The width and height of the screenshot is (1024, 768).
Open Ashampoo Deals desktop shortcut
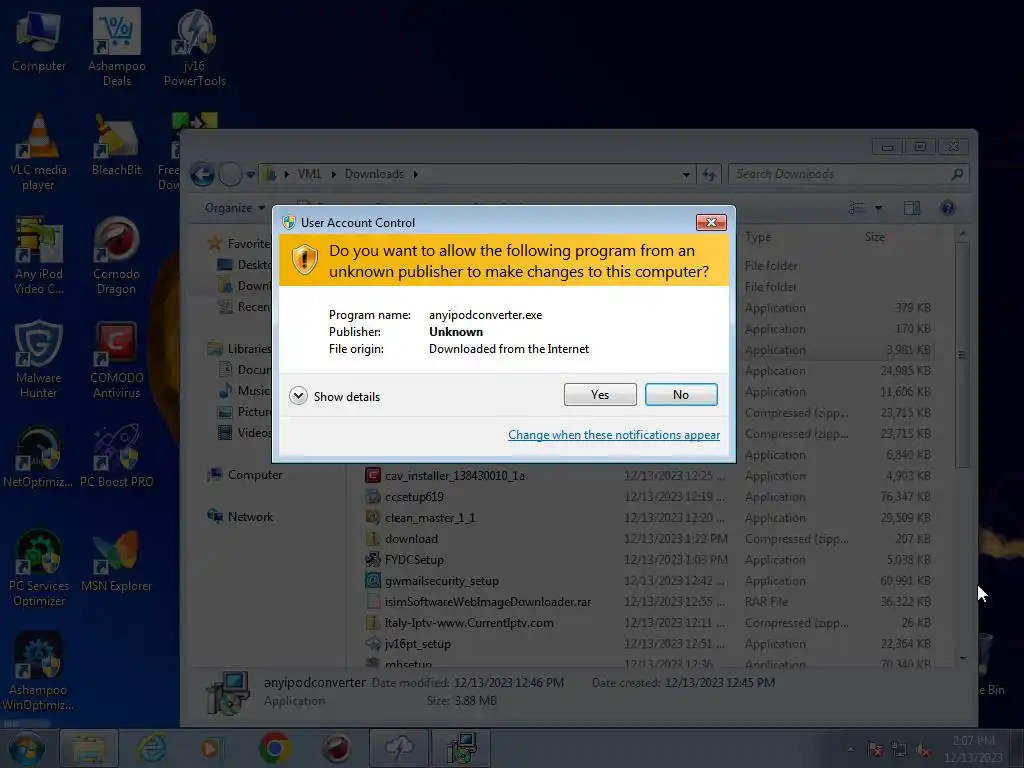pos(117,48)
